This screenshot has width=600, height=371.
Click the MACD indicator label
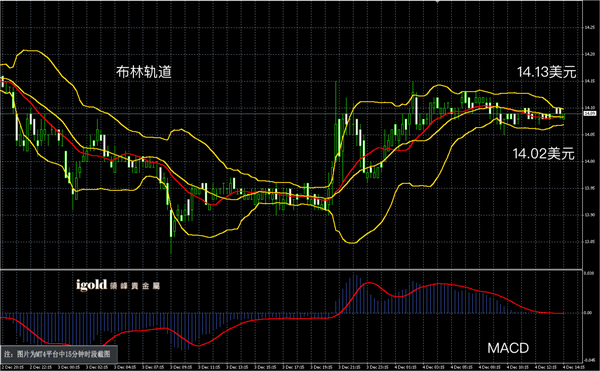pos(508,348)
